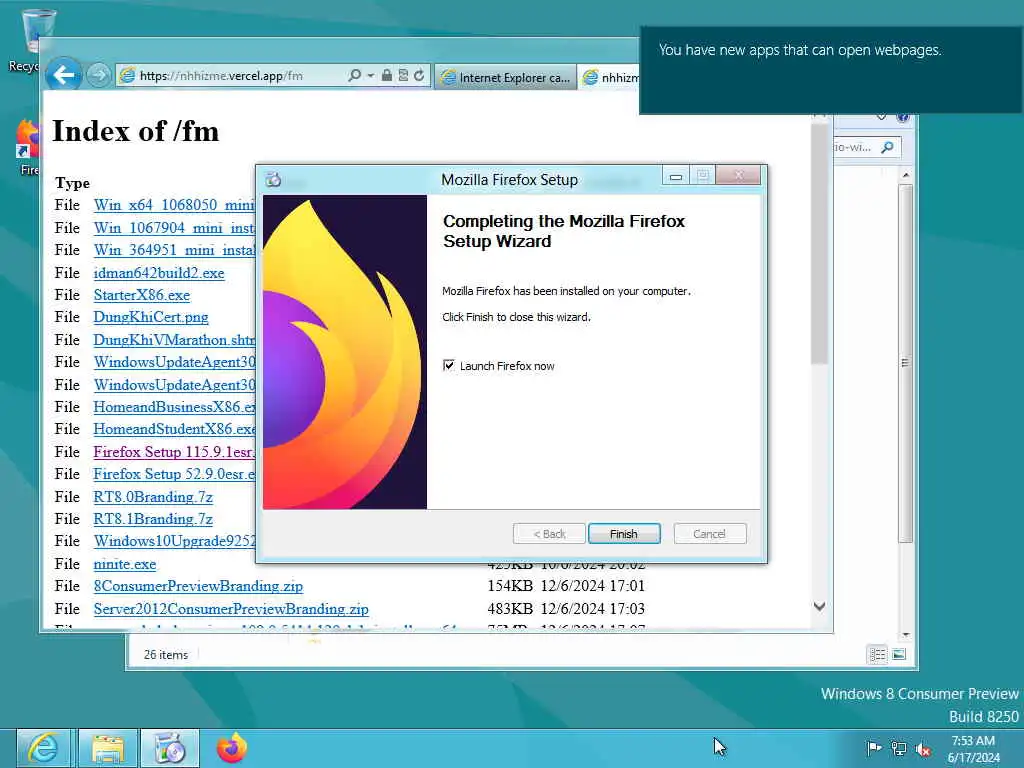Click the disabled Back button in setup wizard
The width and height of the screenshot is (1024, 768).
click(549, 534)
